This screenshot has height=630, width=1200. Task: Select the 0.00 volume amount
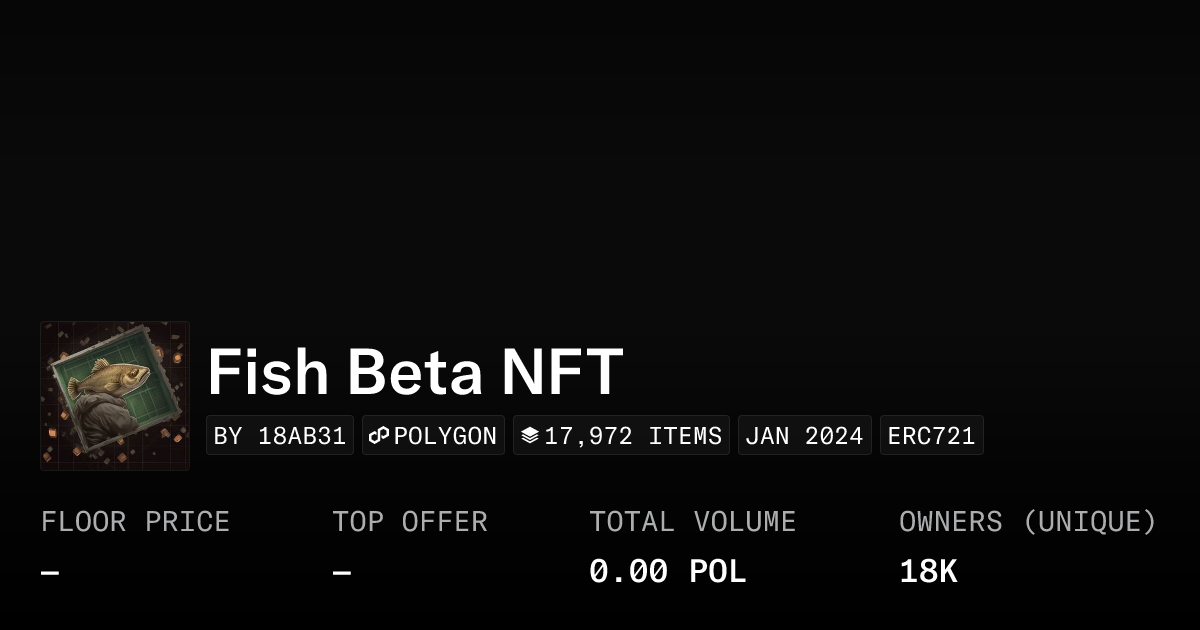(x=628, y=572)
